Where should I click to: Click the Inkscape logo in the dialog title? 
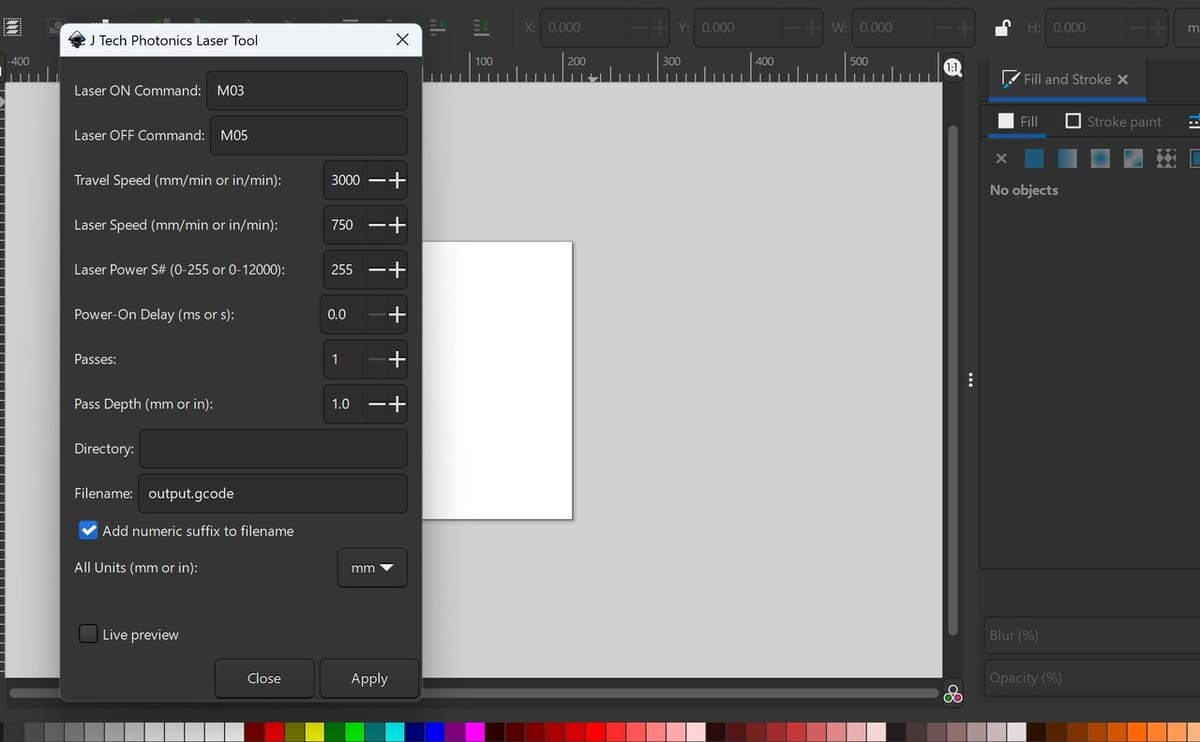pos(77,40)
